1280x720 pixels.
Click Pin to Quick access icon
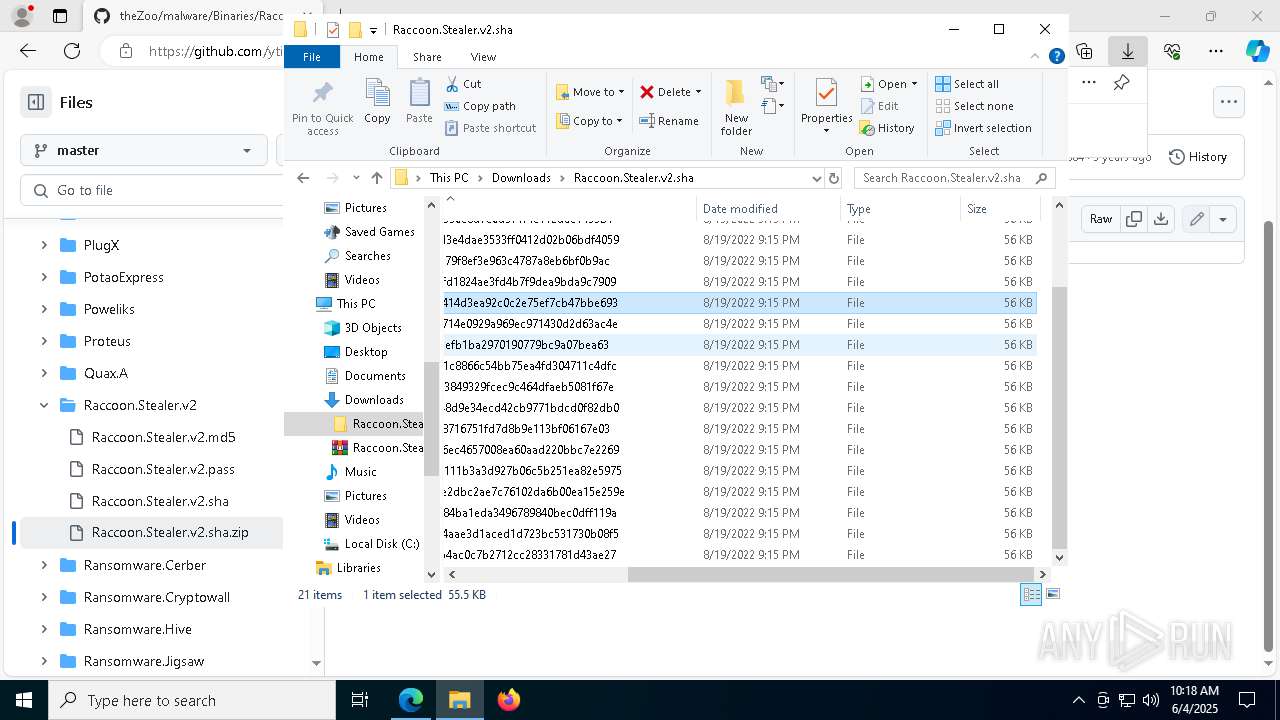click(x=322, y=108)
